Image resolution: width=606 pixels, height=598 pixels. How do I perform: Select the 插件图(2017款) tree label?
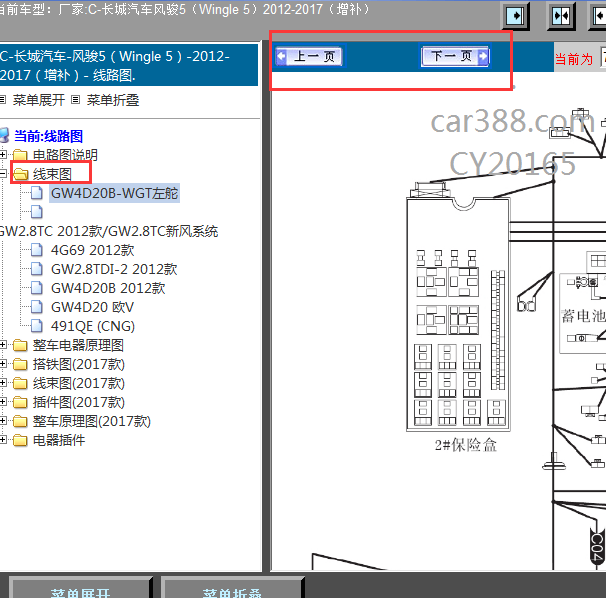79,402
